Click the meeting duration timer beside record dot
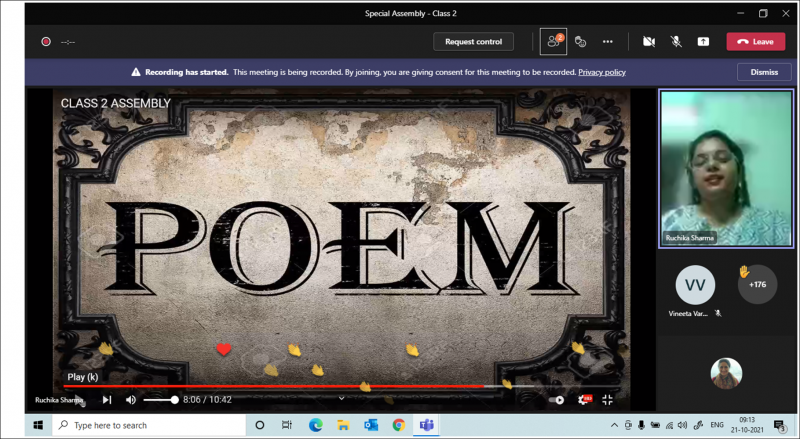 [x=68, y=42]
